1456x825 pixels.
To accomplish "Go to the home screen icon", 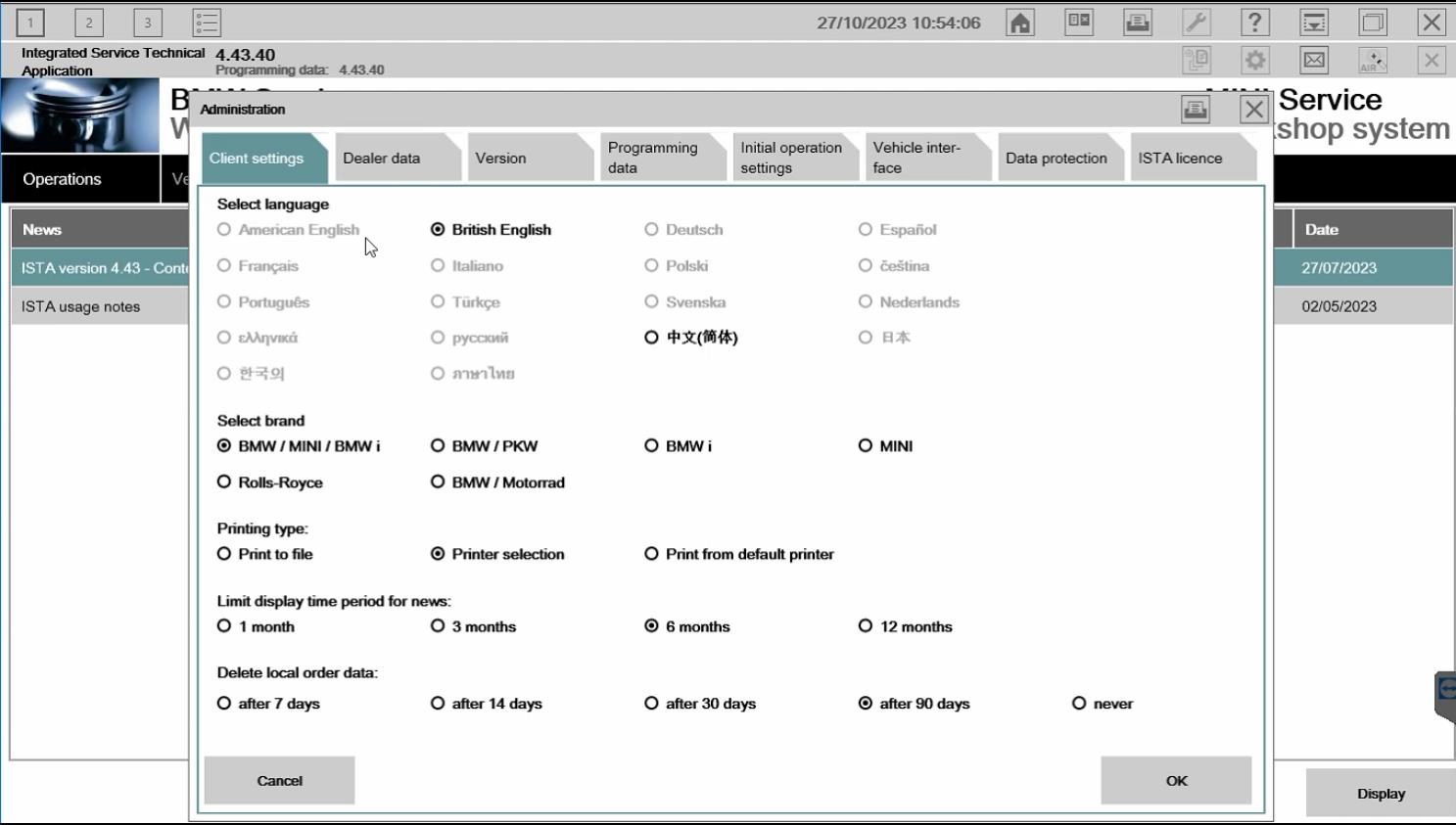I will pos(1020,23).
